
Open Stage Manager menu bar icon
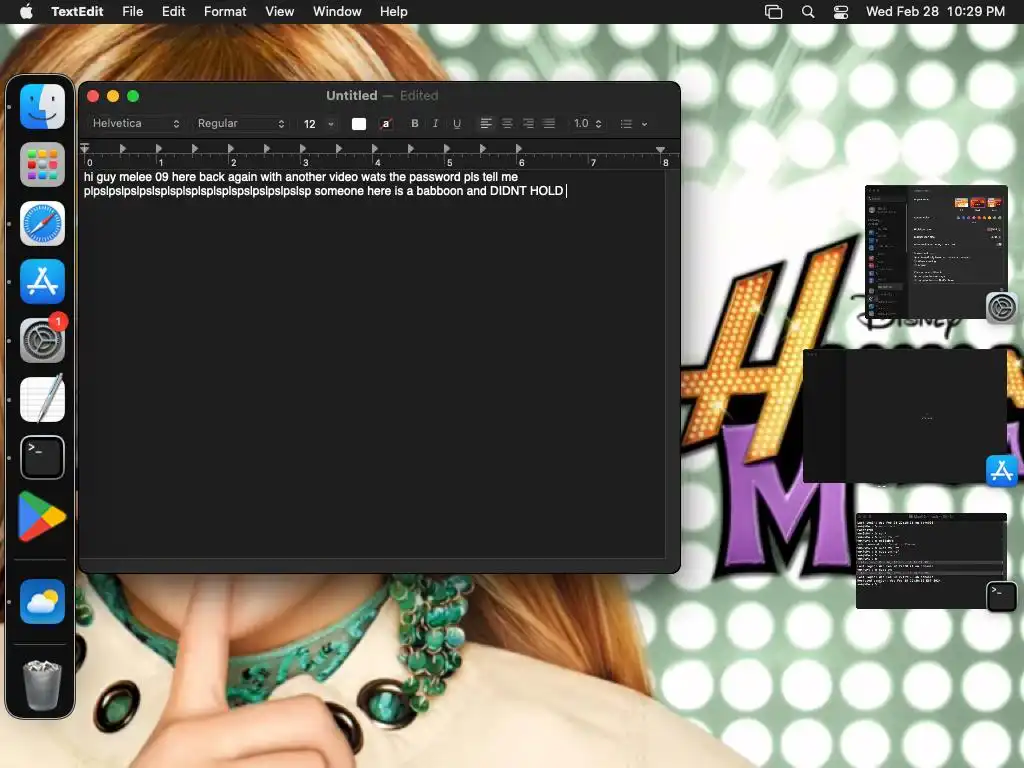point(773,12)
